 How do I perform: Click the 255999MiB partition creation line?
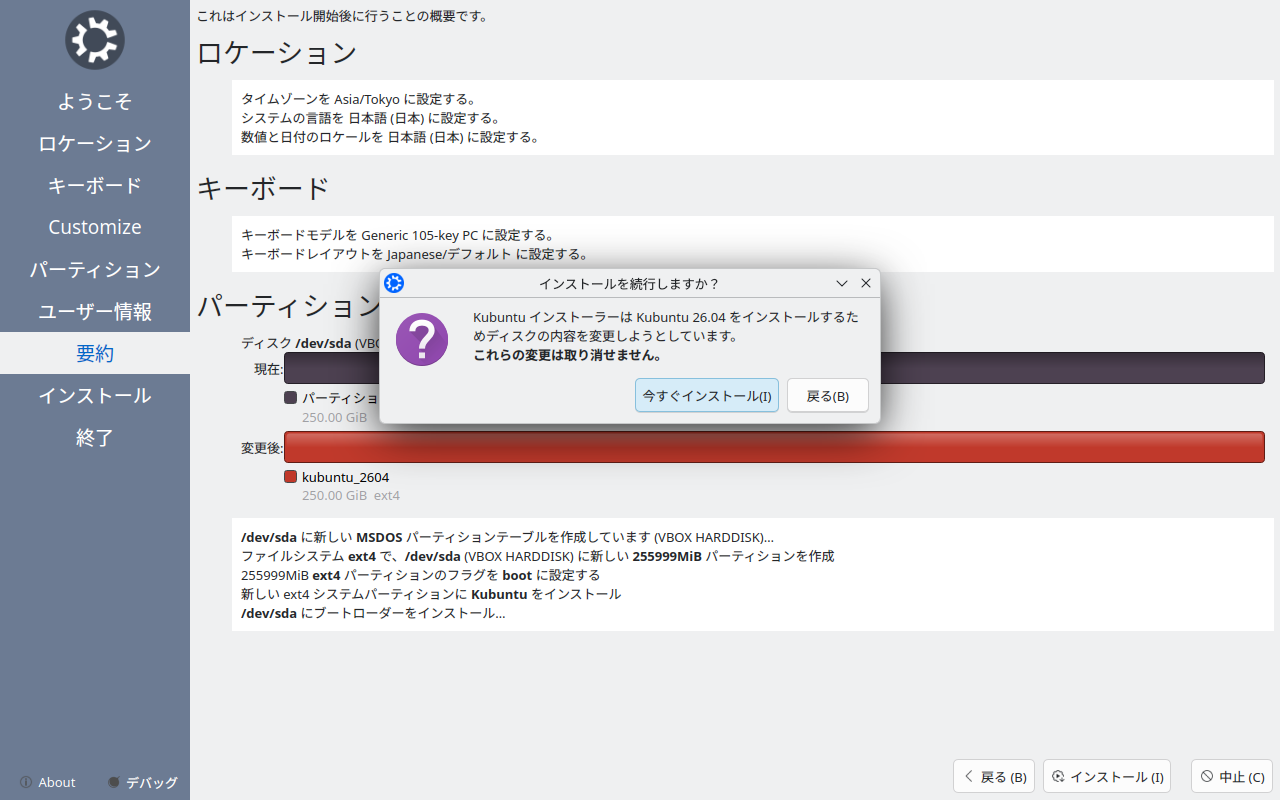point(538,556)
